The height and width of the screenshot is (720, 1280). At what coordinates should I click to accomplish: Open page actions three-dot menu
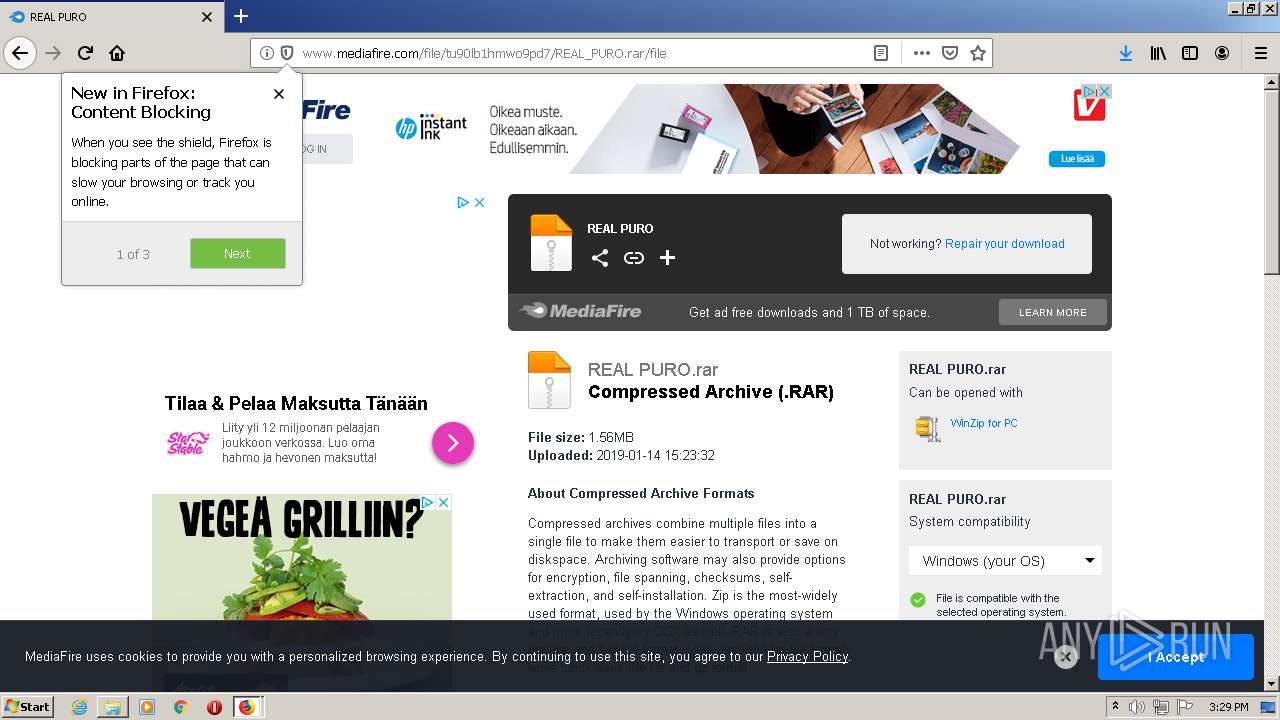click(x=922, y=53)
